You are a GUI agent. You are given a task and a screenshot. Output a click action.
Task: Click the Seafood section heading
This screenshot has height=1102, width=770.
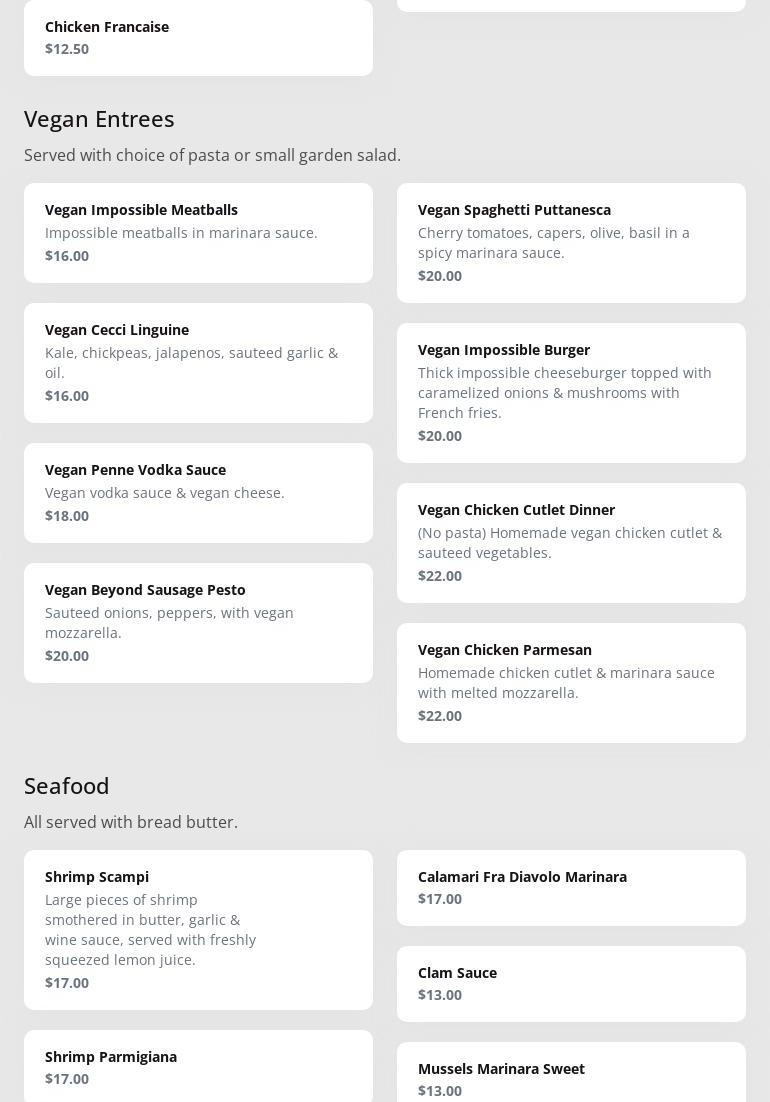point(67,786)
